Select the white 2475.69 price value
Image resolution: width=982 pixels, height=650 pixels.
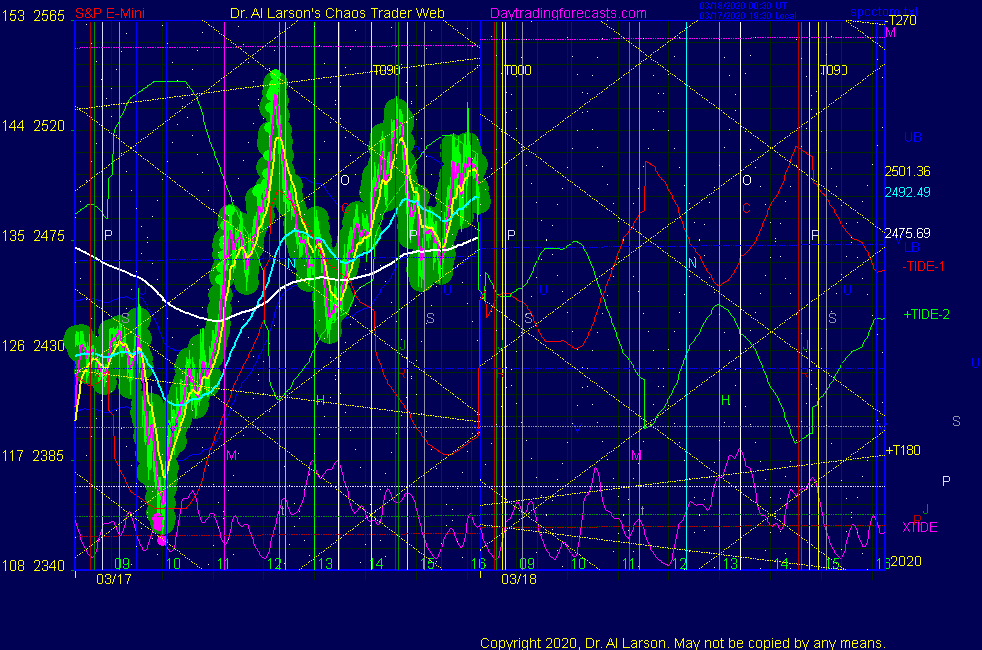pos(907,233)
